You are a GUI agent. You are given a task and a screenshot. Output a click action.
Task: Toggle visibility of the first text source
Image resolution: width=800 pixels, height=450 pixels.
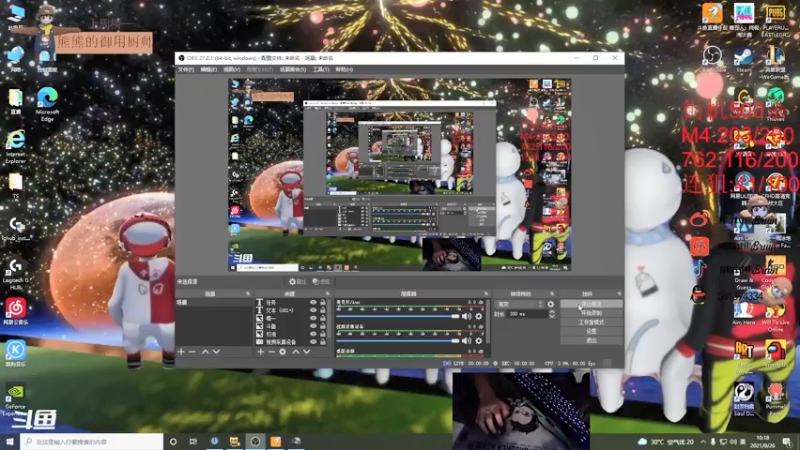click(x=313, y=303)
